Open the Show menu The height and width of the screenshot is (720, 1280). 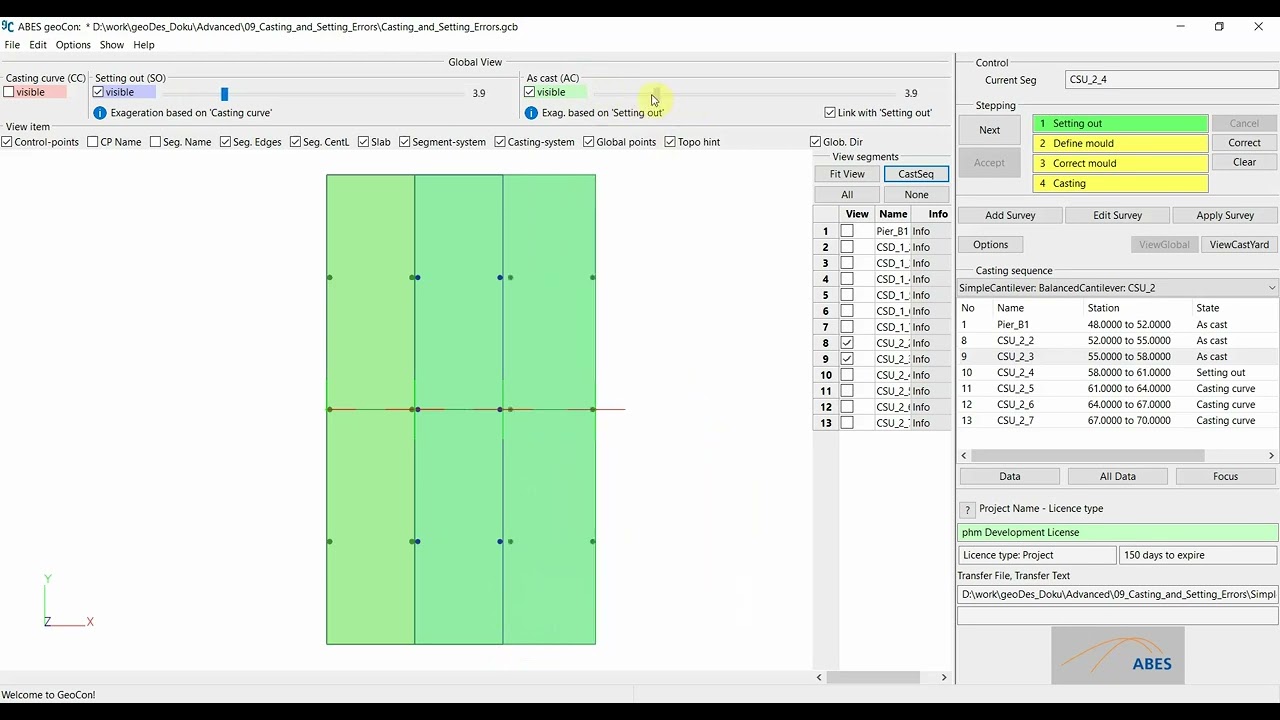click(112, 45)
